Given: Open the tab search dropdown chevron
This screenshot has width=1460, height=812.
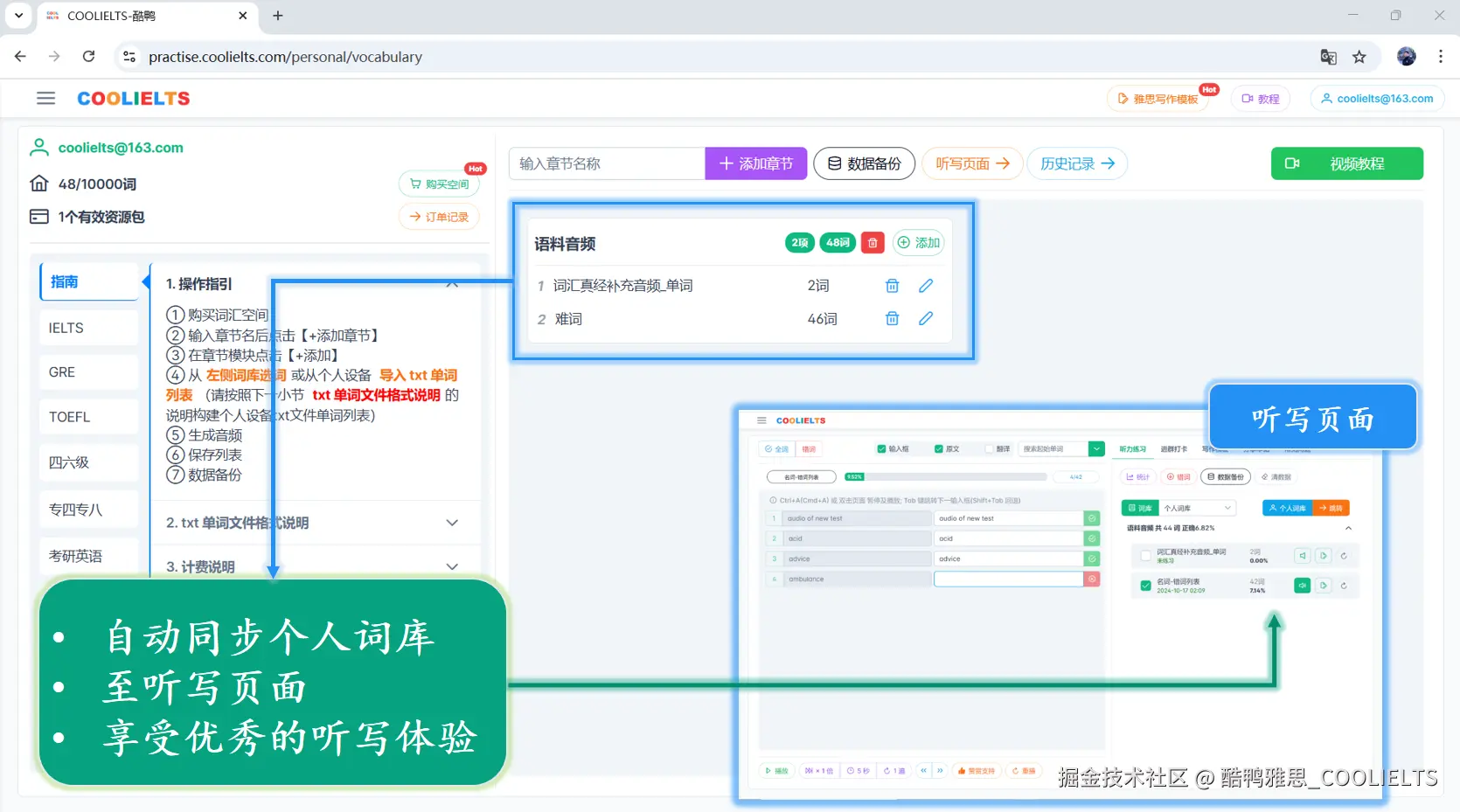Looking at the screenshot, I should click(x=18, y=16).
